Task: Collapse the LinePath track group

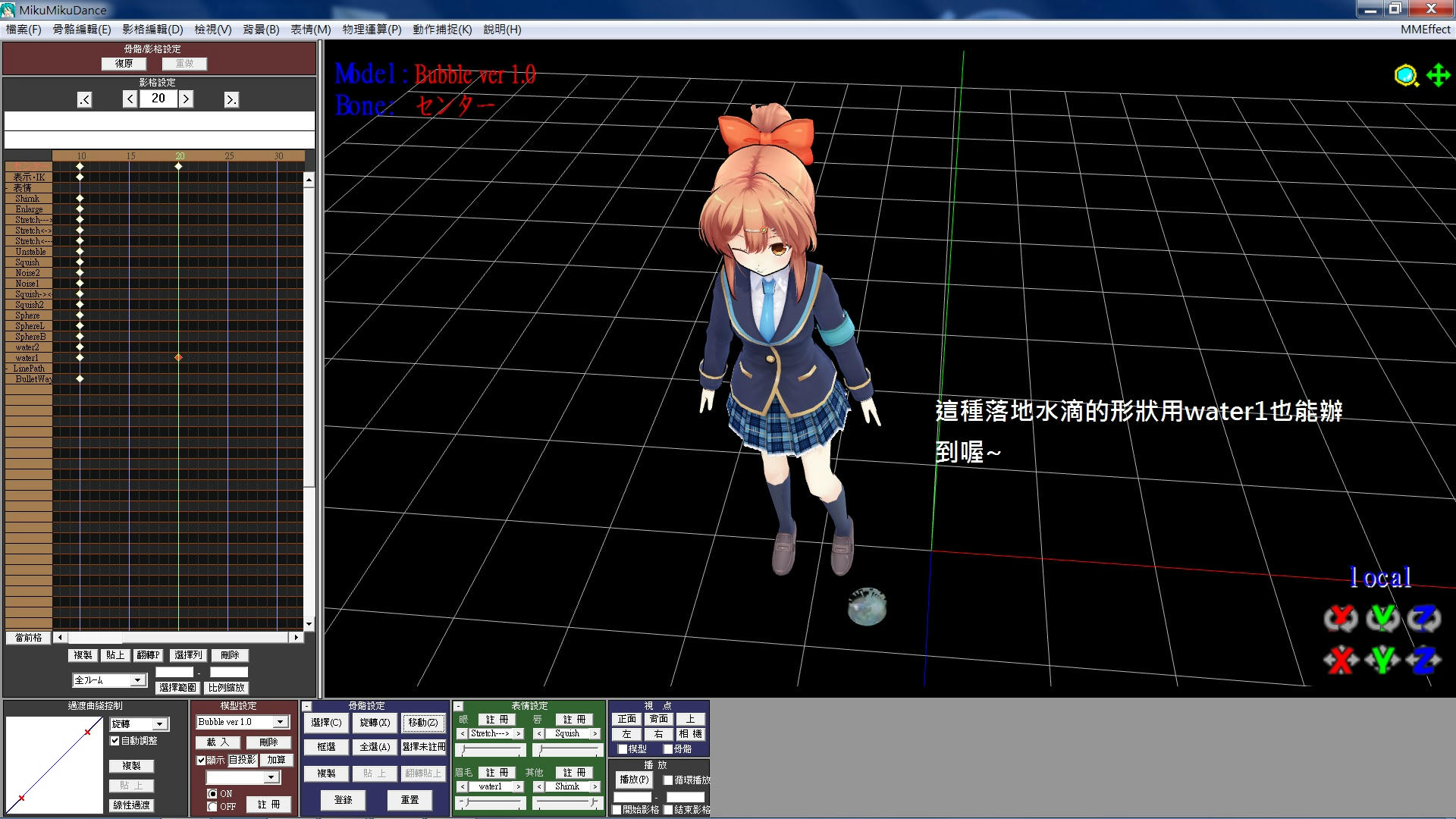Action: tap(8, 369)
